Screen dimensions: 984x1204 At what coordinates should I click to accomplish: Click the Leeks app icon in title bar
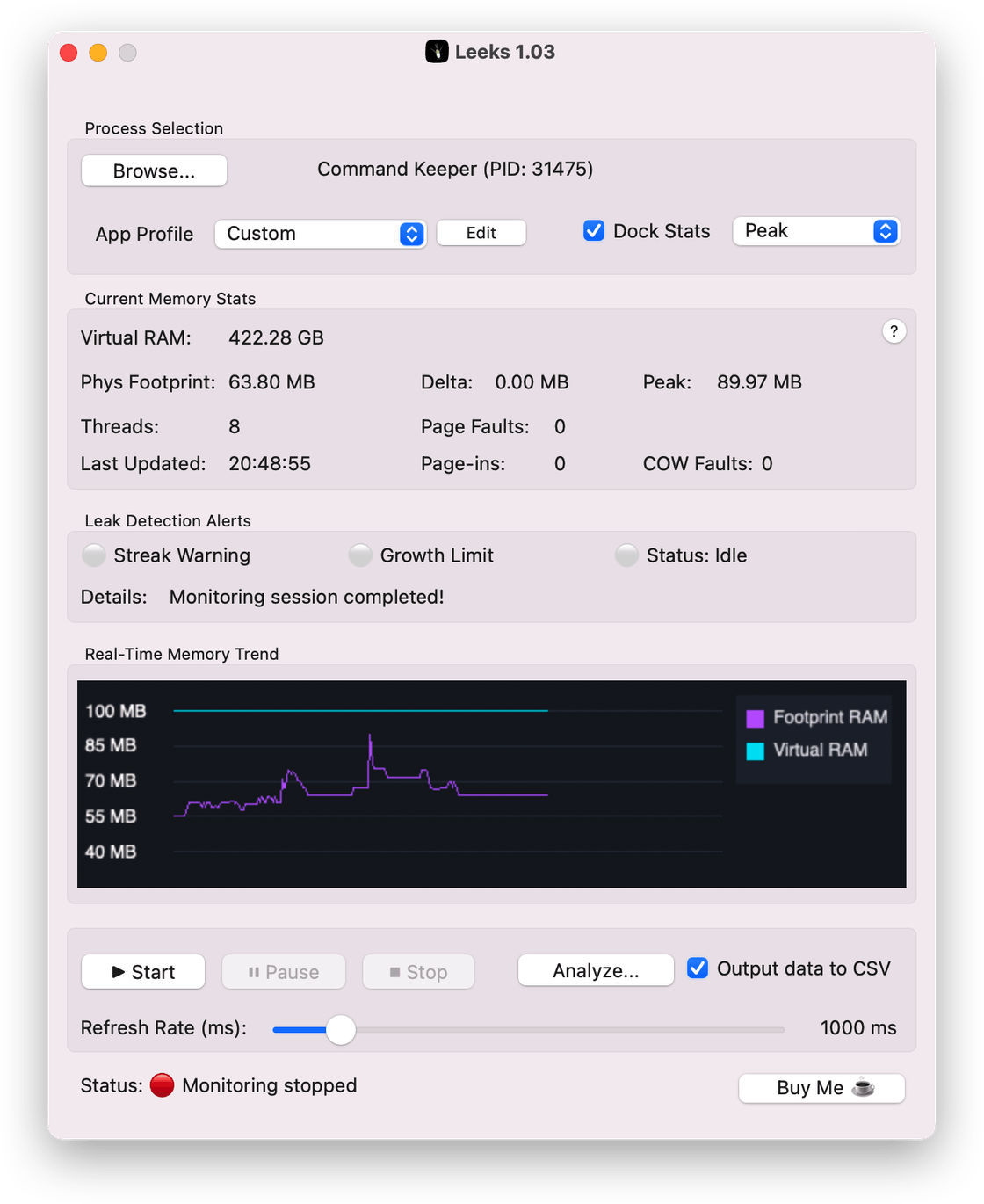coord(437,52)
